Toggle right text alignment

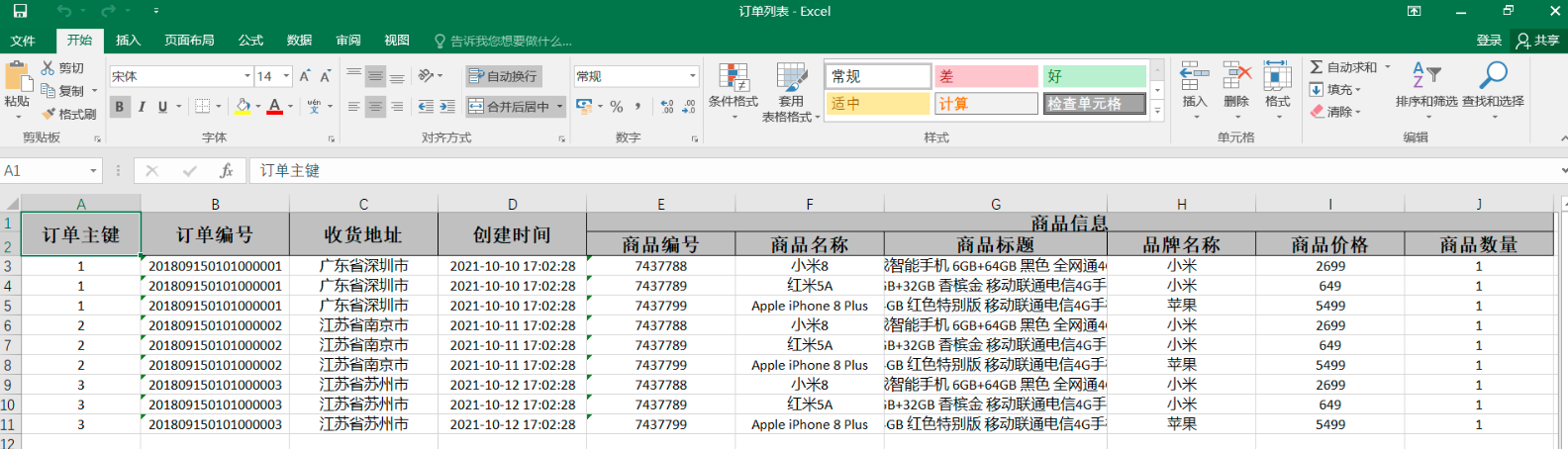tap(397, 107)
